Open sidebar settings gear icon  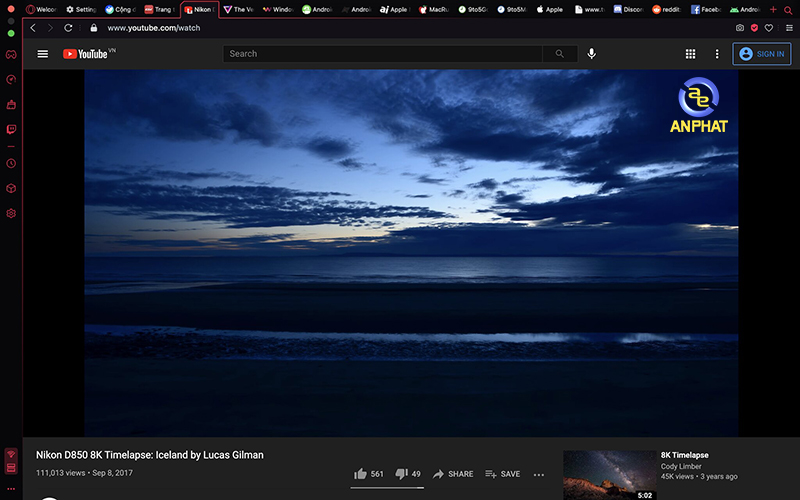pos(11,213)
